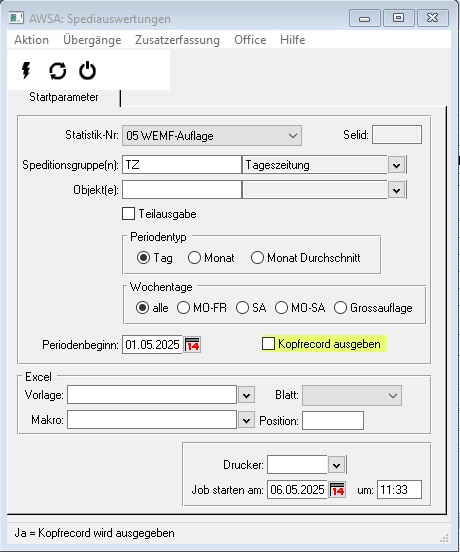Pick the MO-SA weekday radio button

coord(281,308)
